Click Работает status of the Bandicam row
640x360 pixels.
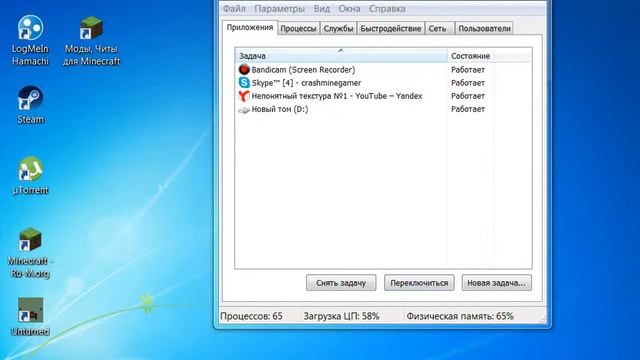pos(468,70)
